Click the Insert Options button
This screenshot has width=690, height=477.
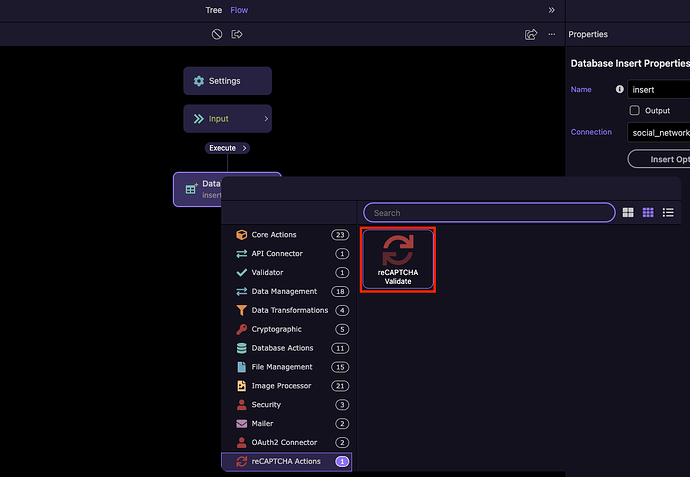(658, 159)
